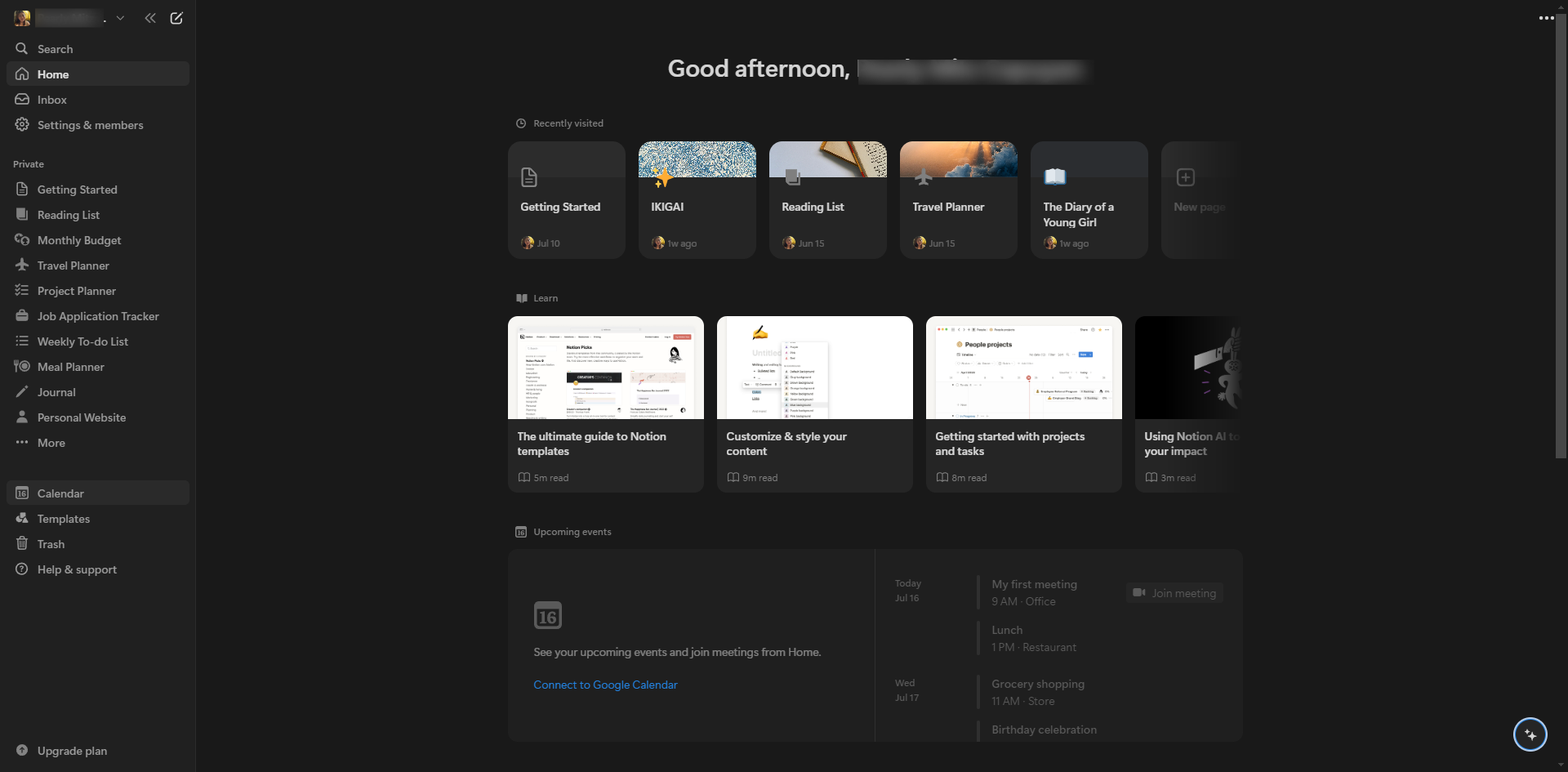Screen dimensions: 1568x772
Task: Click the Travel Planner airplane icon in sidebar
Action: pos(22,266)
